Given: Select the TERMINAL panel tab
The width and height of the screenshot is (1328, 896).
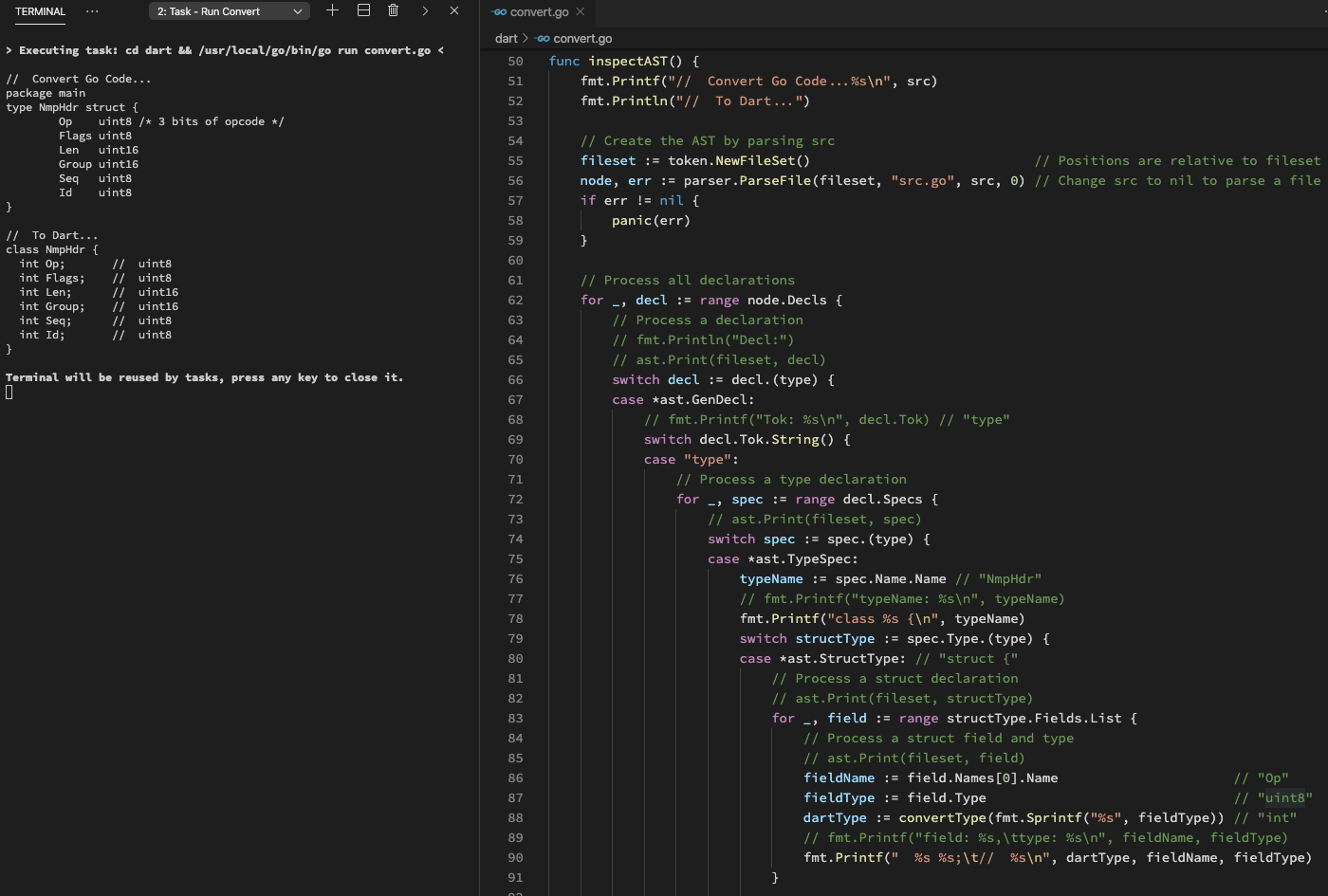Looking at the screenshot, I should 40,11.
